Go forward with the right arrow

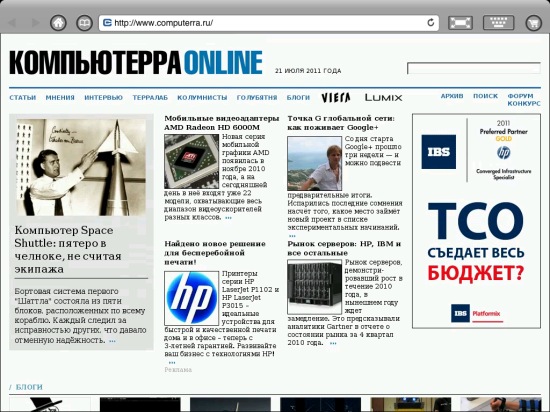tap(35, 23)
